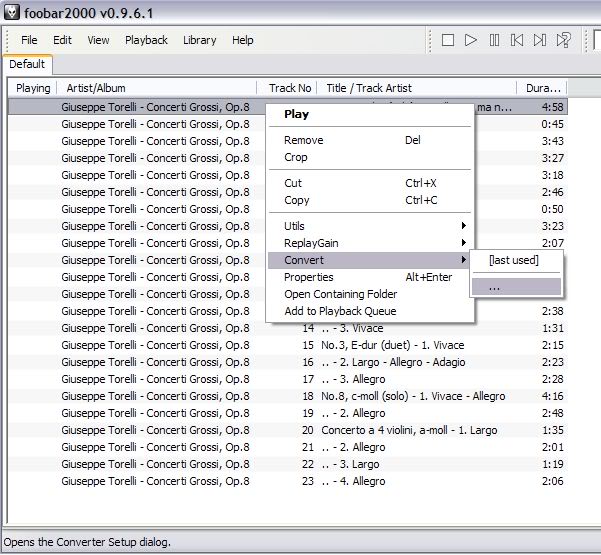Click the 3:18 duration cell
Screen dimensions: 601x555
point(552,175)
